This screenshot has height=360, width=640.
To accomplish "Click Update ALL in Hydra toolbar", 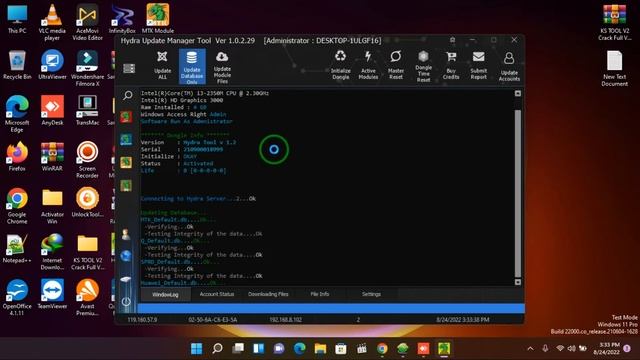I will click(x=162, y=66).
